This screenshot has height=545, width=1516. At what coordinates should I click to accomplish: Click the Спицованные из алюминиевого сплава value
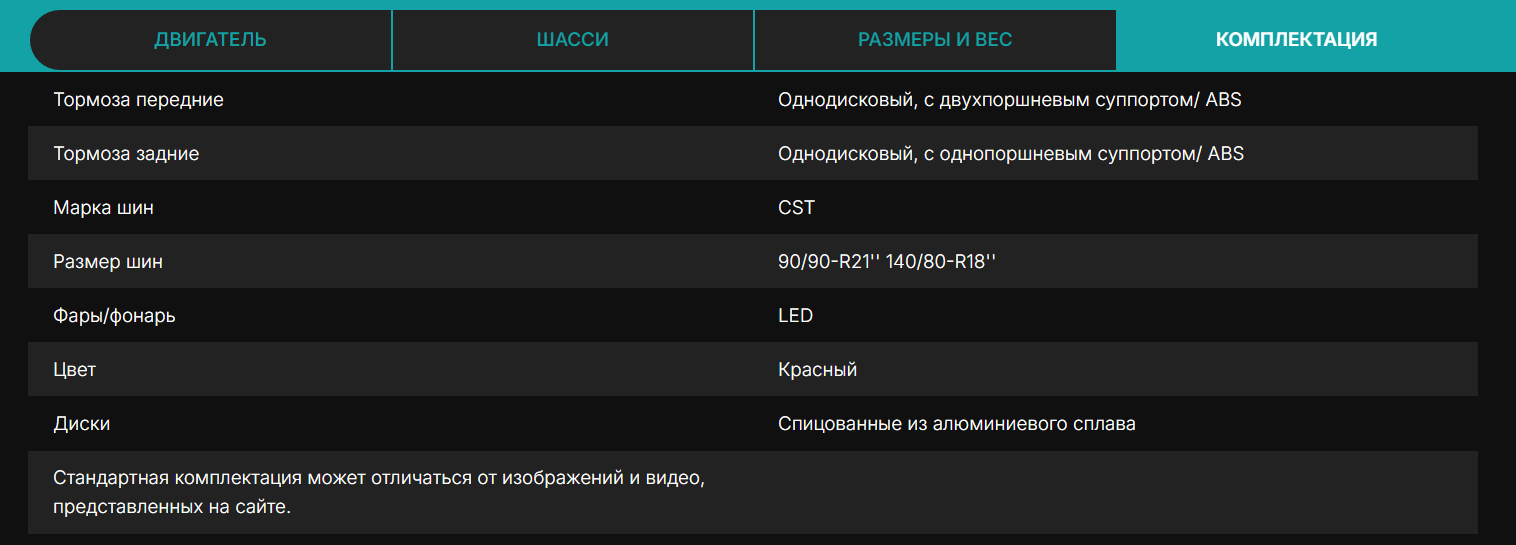click(x=956, y=424)
